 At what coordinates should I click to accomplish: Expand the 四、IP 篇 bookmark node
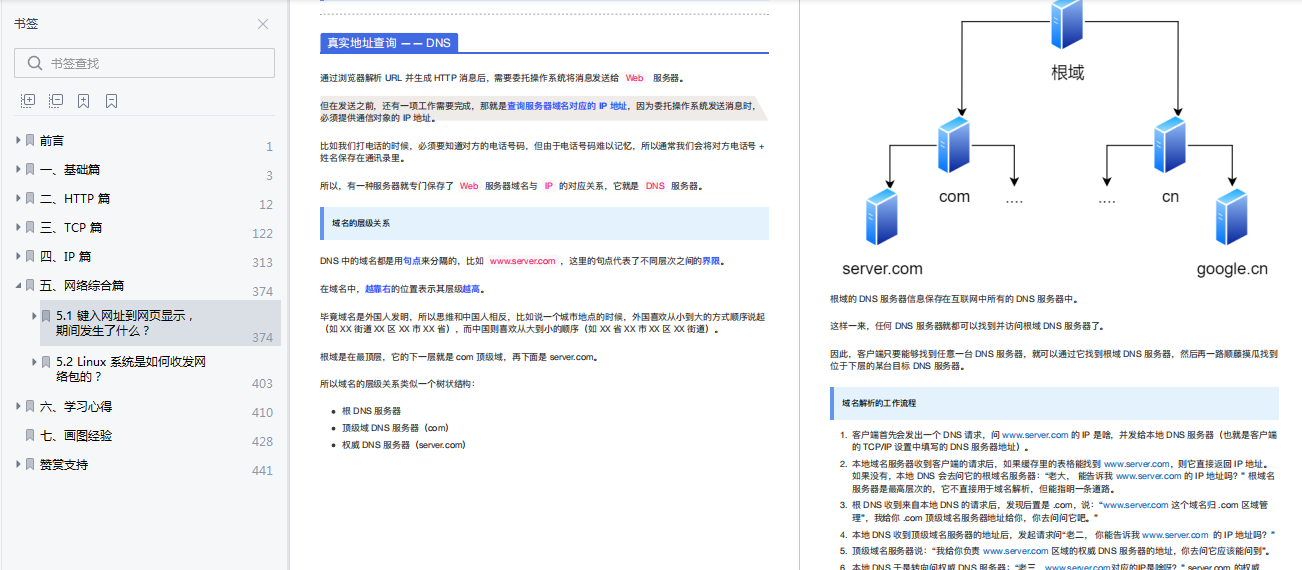pos(18,257)
